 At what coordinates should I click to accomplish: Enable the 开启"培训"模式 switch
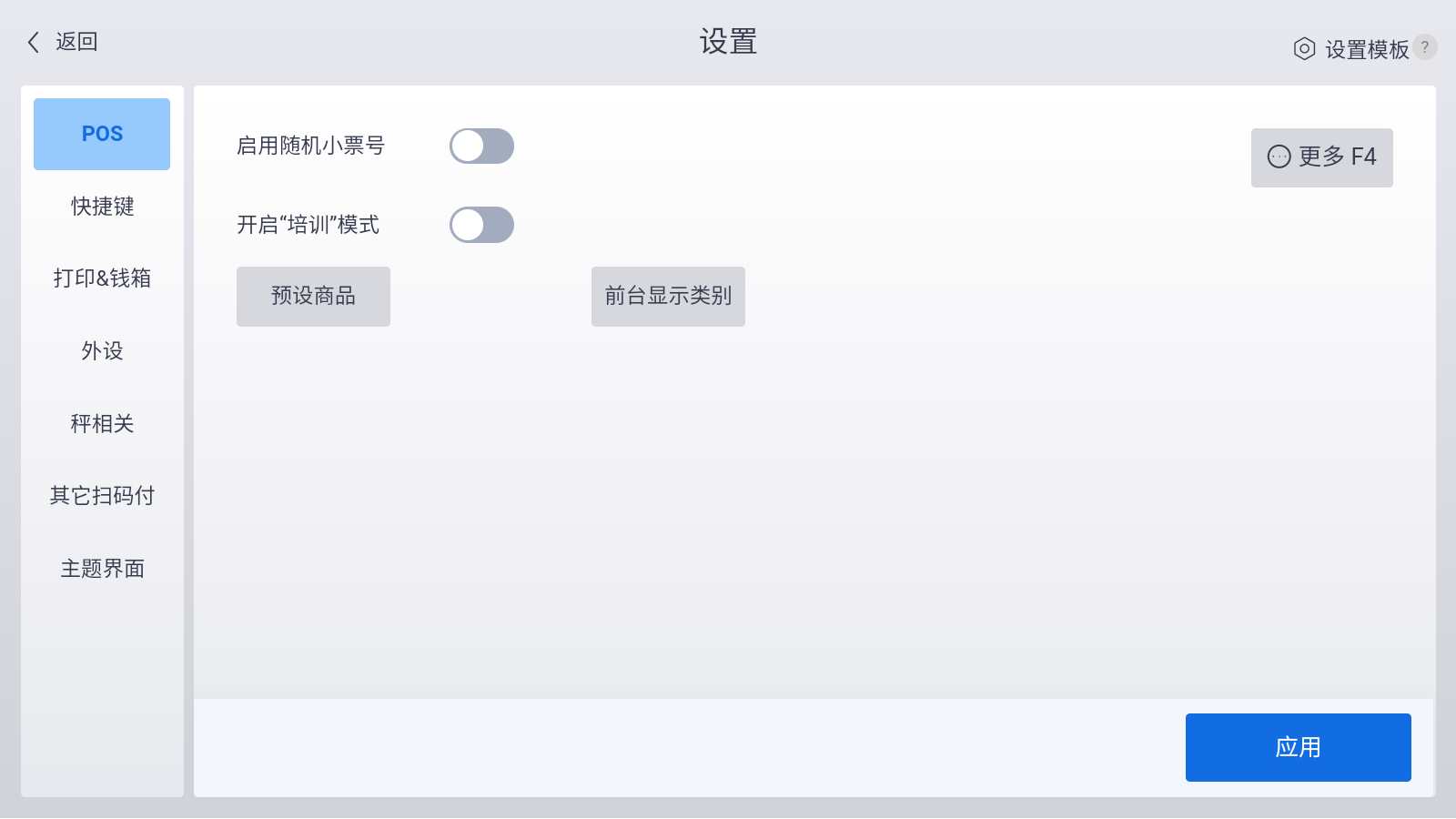[x=481, y=225]
